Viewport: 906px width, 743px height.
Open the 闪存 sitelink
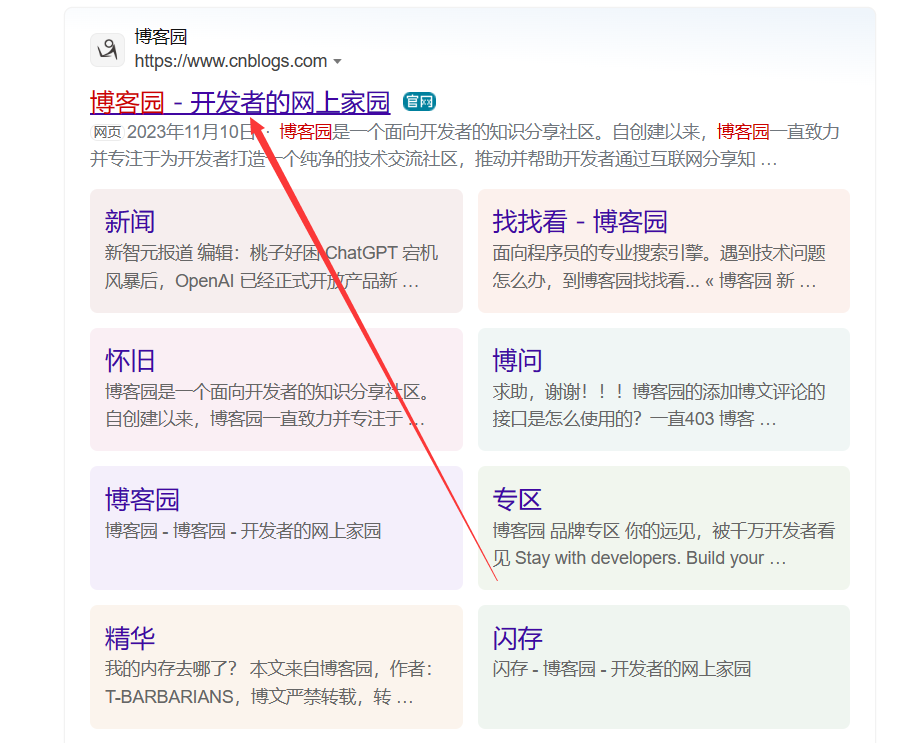click(x=517, y=638)
